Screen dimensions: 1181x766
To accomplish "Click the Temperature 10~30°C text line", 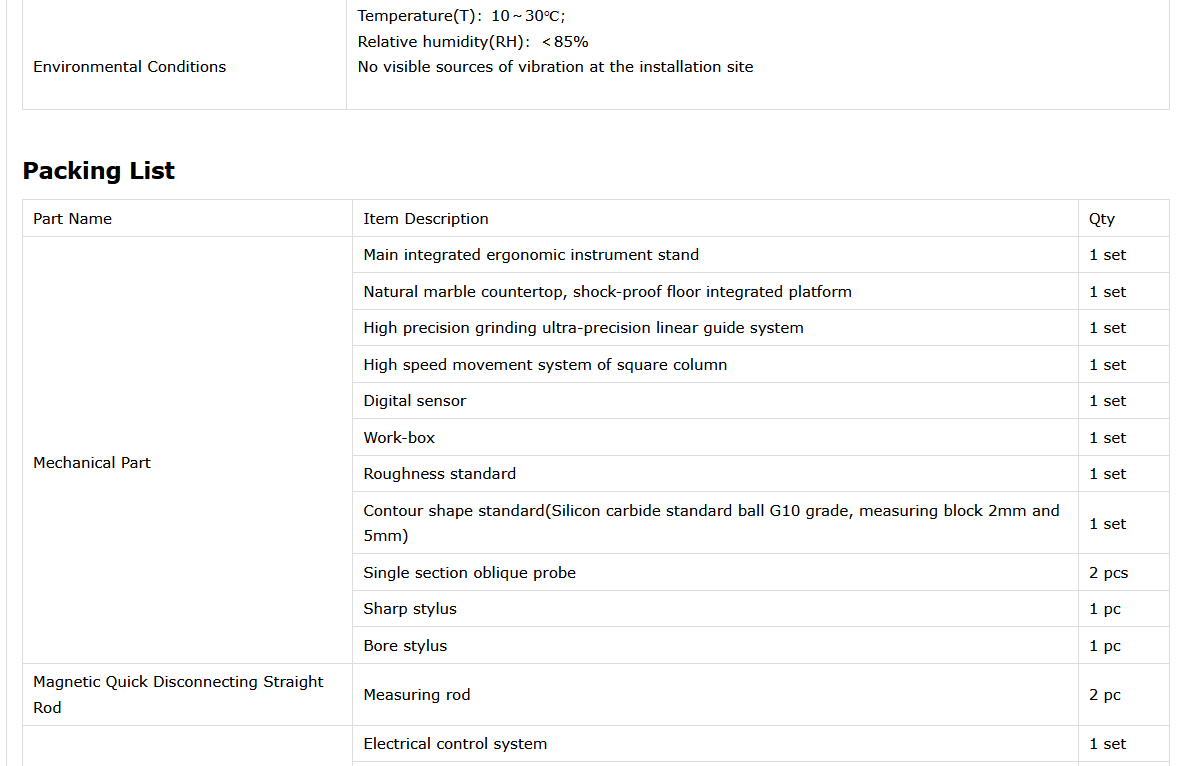I will (461, 16).
